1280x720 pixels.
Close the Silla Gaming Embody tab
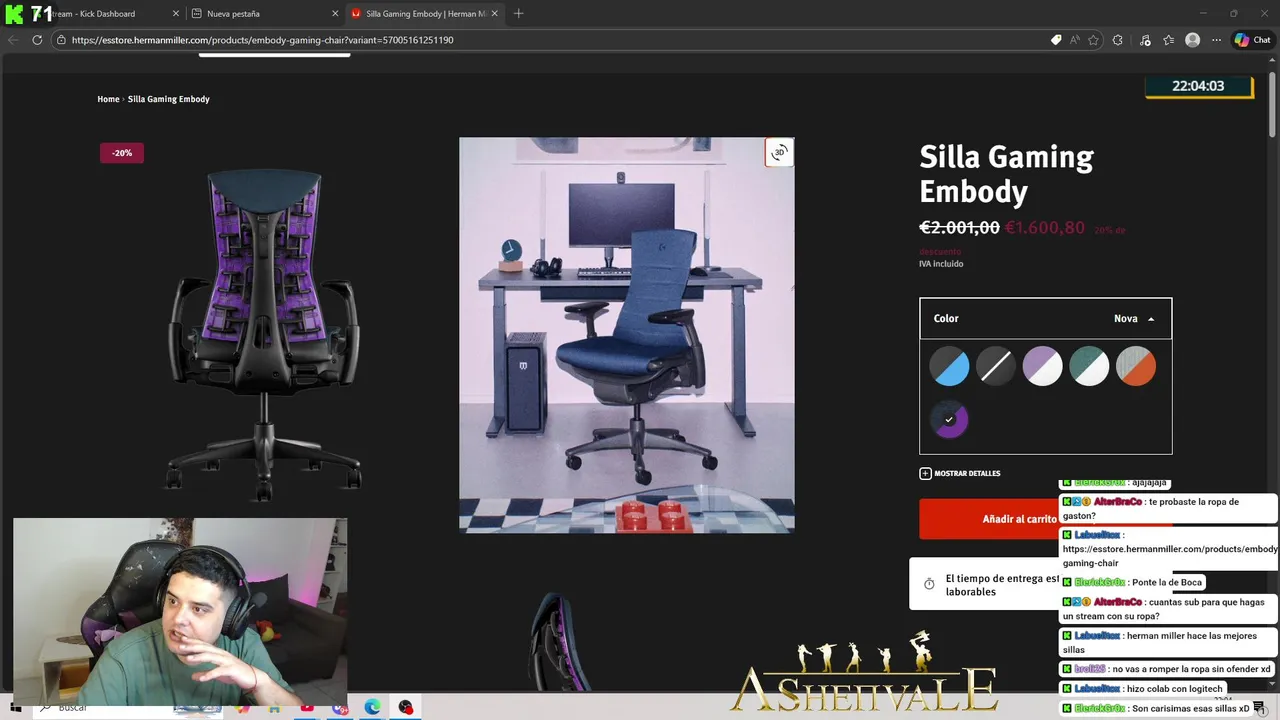click(x=494, y=14)
